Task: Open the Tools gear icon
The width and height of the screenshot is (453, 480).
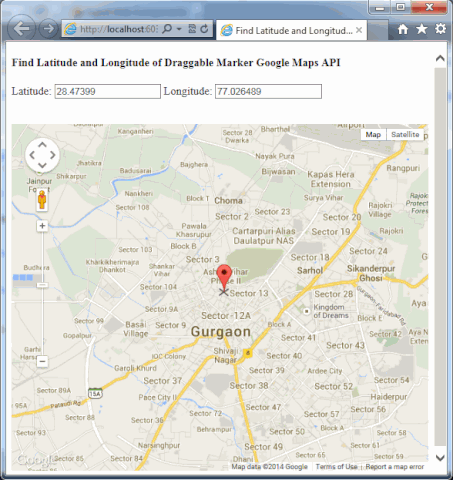Action: pyautogui.click(x=440, y=29)
